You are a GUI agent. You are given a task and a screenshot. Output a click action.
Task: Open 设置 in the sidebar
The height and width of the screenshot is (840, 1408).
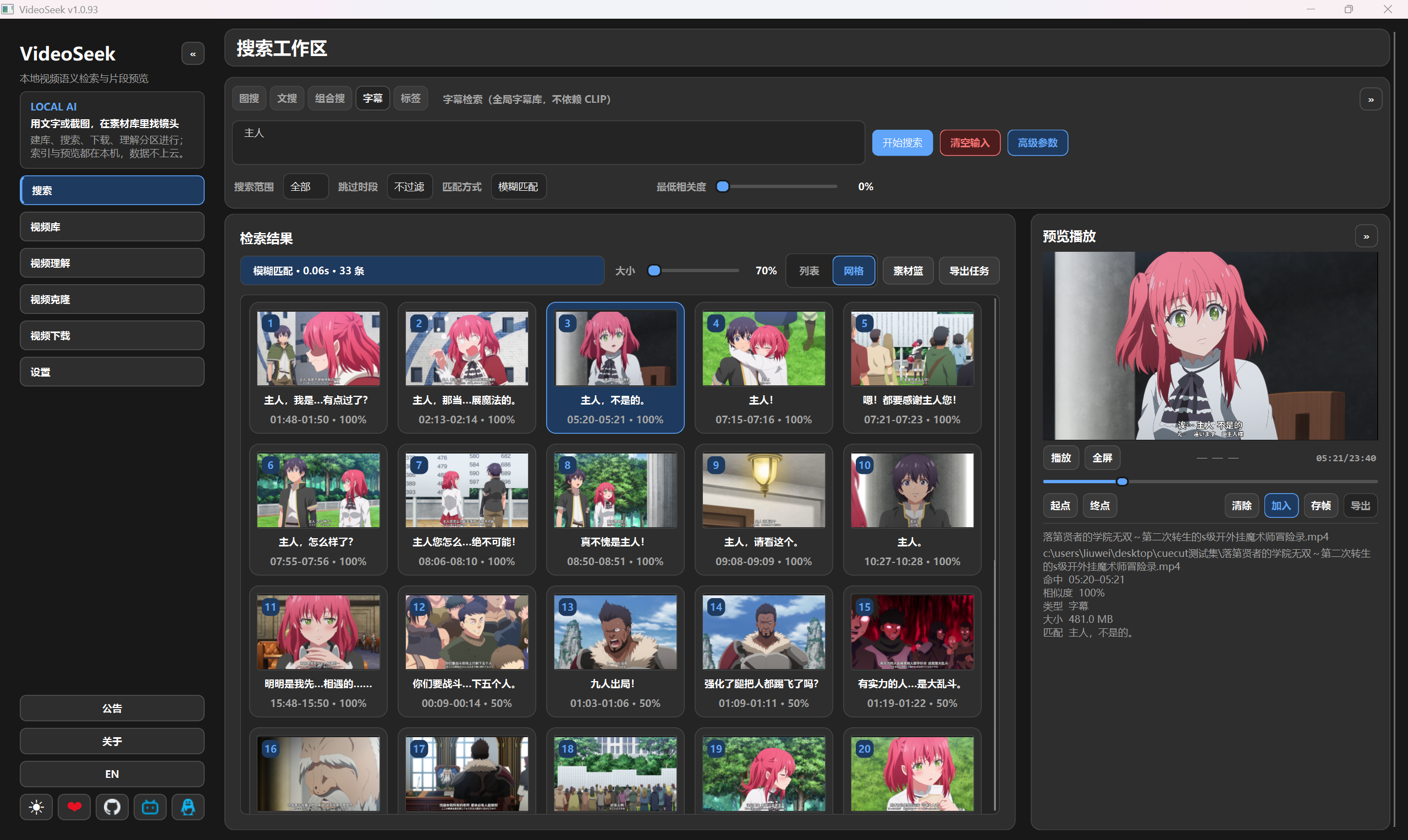(112, 372)
